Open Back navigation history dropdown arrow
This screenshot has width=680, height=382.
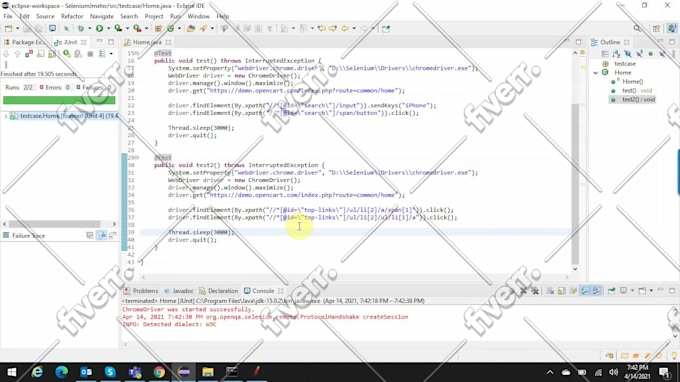(354, 29)
